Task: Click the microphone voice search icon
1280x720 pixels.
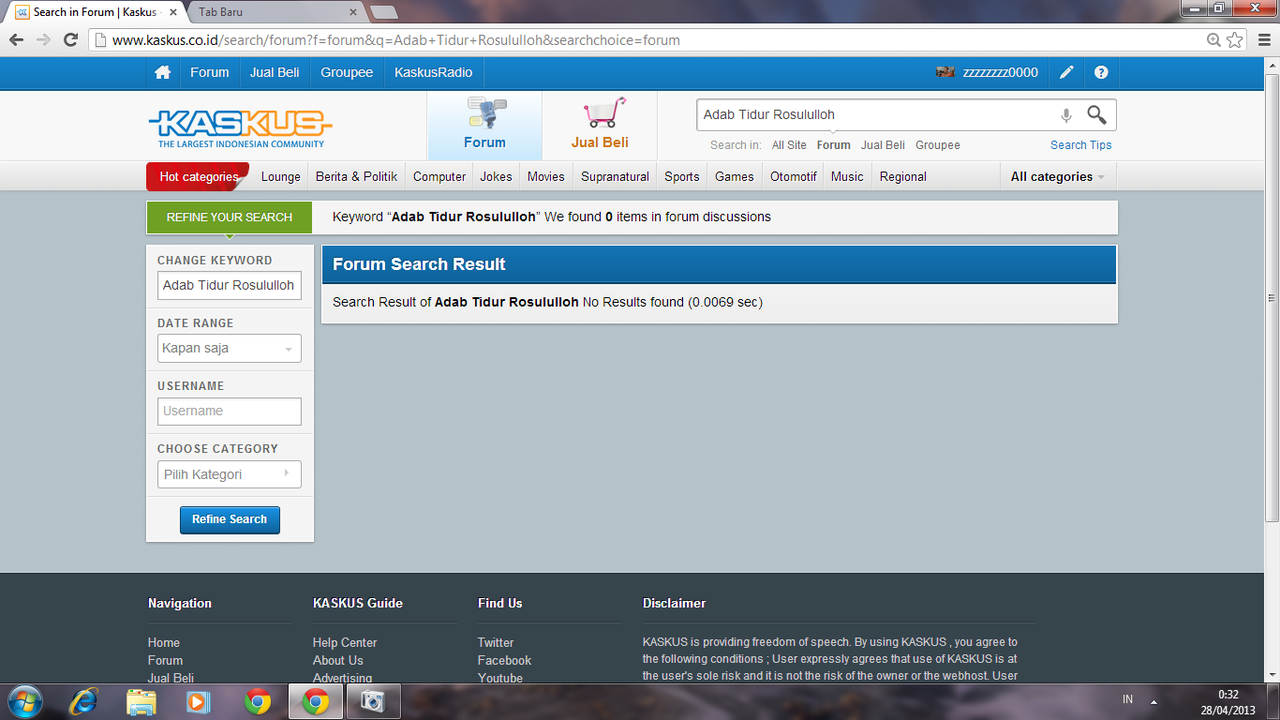Action: [1066, 115]
